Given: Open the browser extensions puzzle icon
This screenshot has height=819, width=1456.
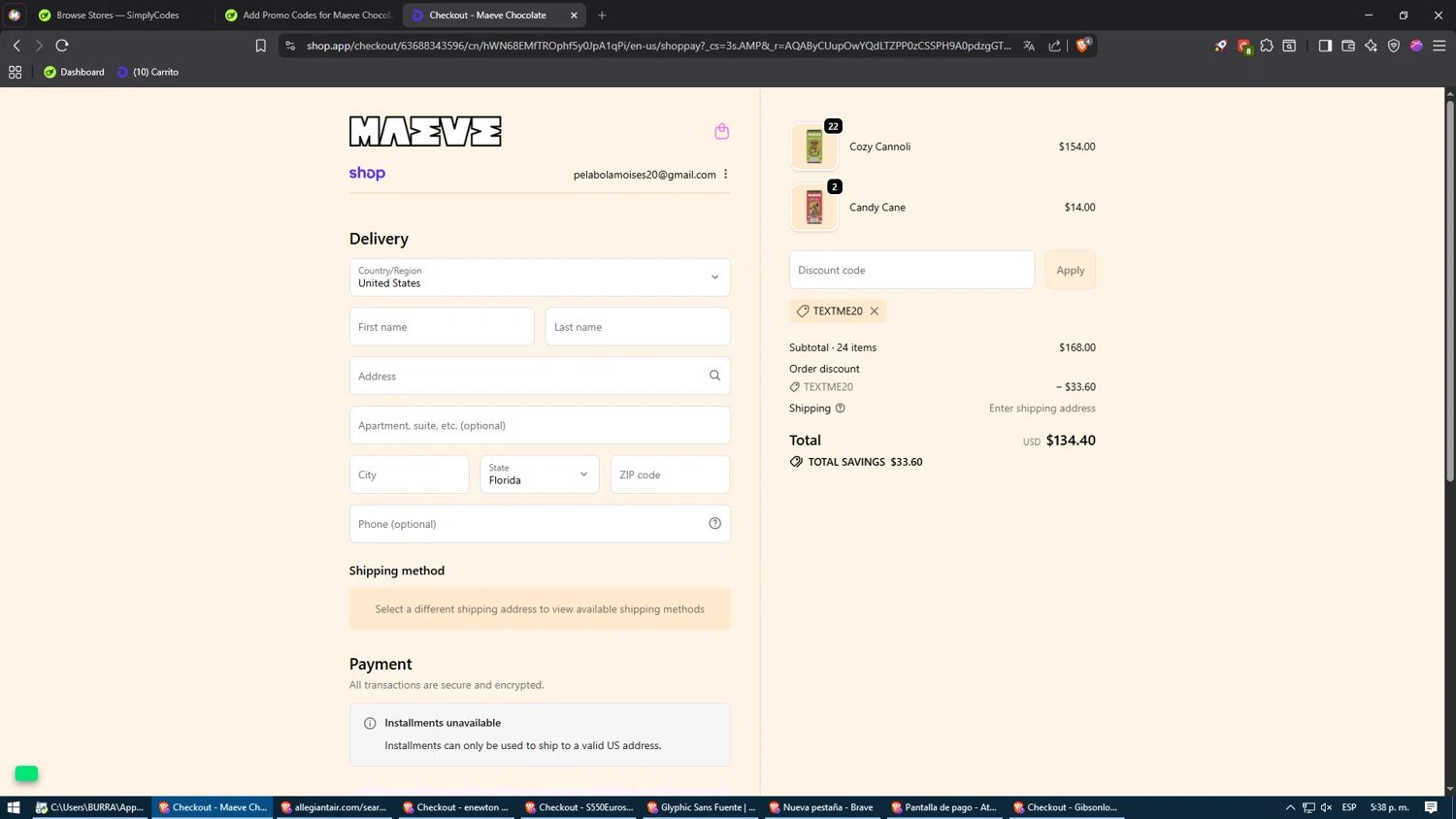Looking at the screenshot, I should pos(1267,46).
